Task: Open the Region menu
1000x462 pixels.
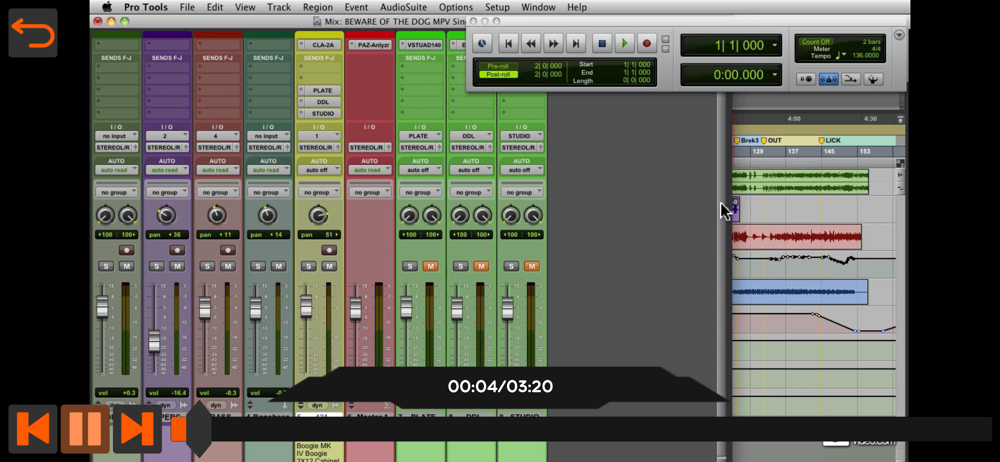Action: tap(318, 7)
